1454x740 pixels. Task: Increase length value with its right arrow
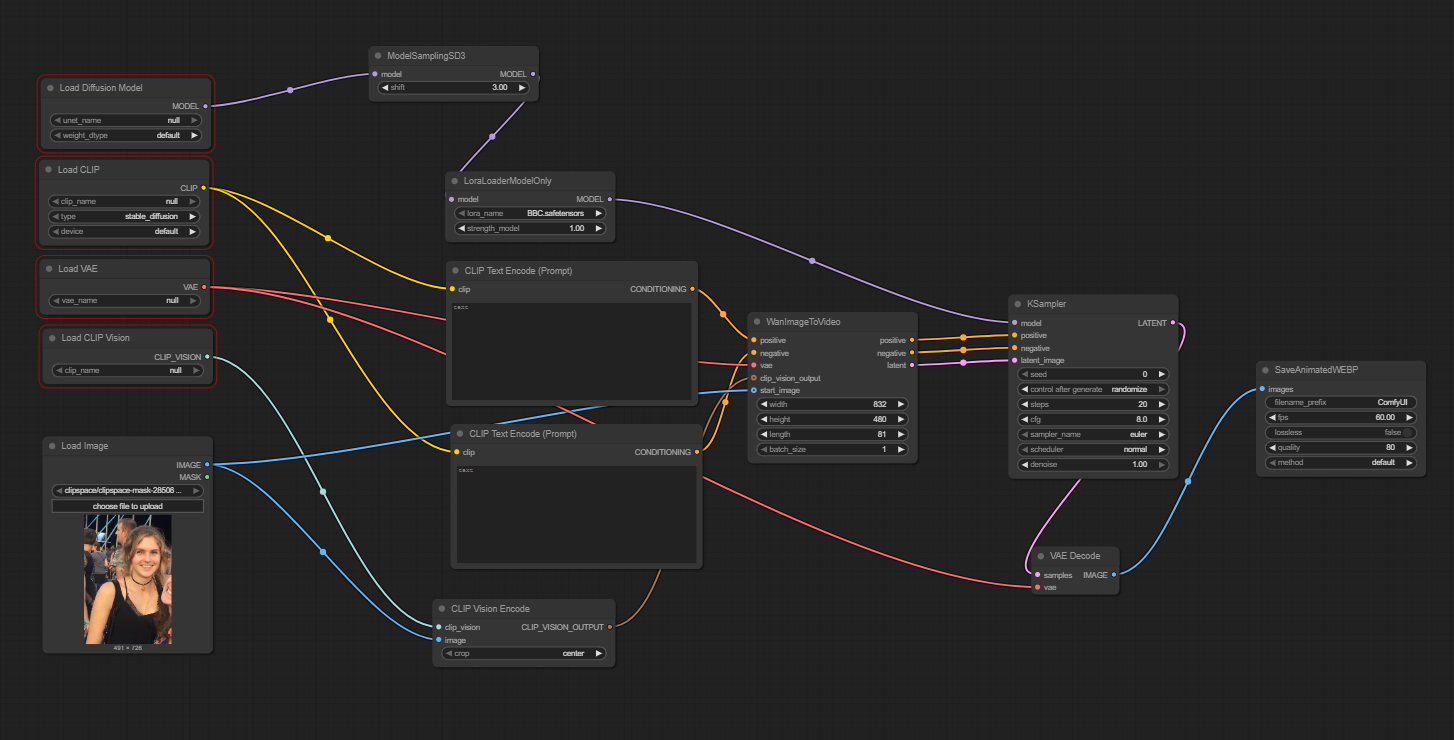(x=901, y=435)
